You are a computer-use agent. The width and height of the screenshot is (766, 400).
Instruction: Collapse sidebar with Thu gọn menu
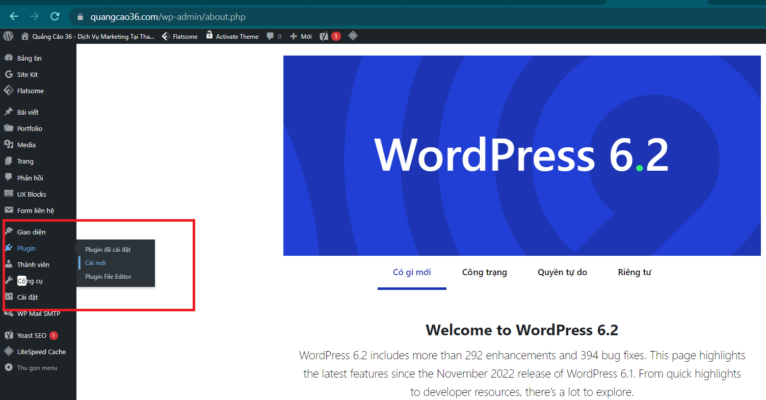point(38,368)
